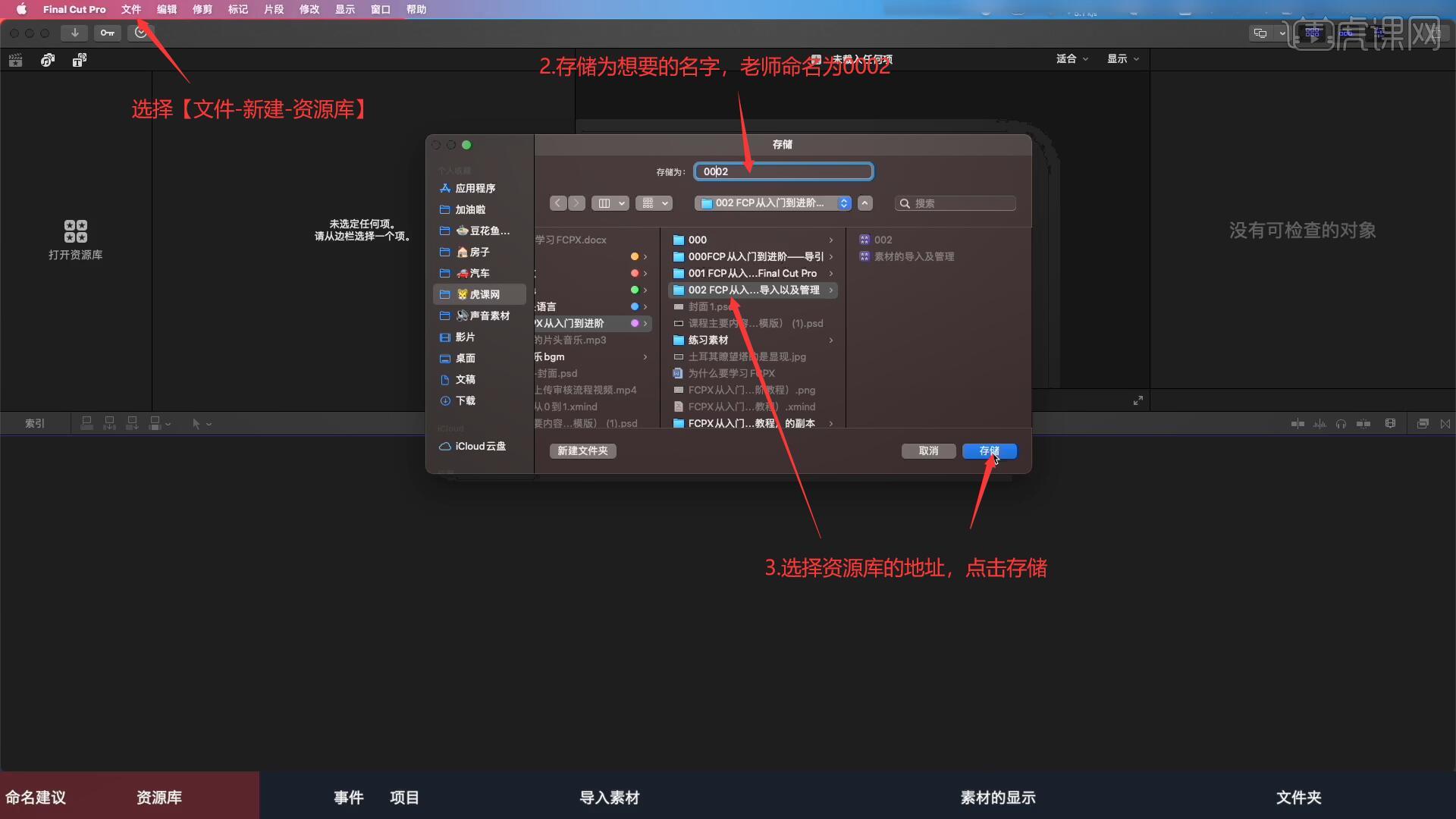The width and height of the screenshot is (1456, 819).
Task: Click the 存储 save button
Action: pos(990,450)
